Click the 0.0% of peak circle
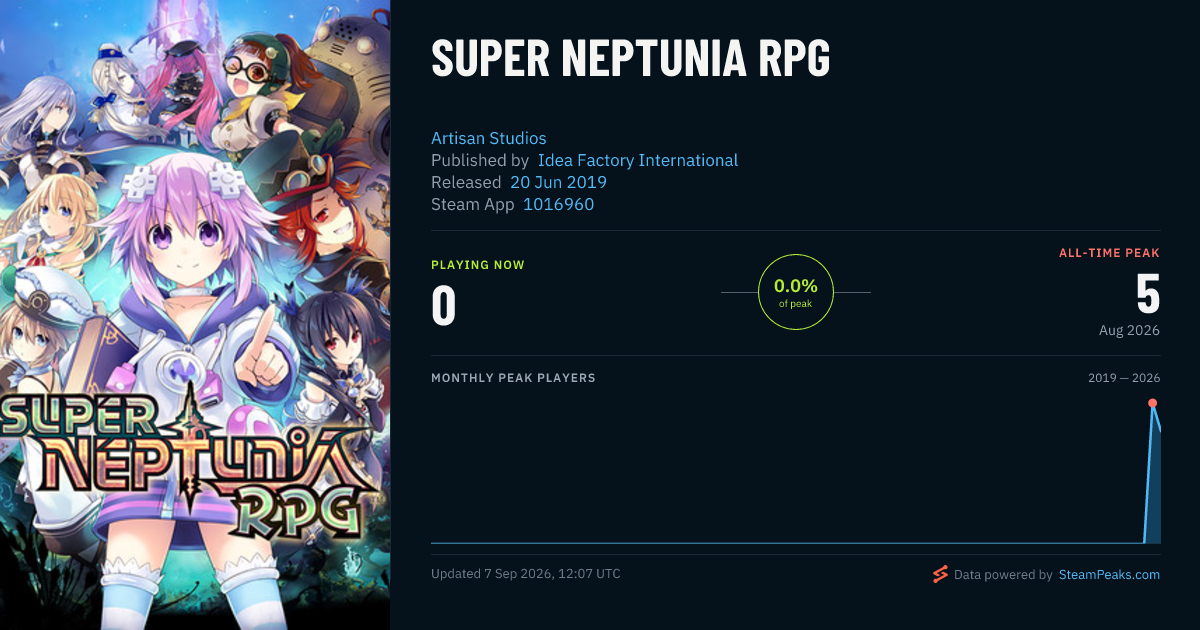 click(796, 292)
